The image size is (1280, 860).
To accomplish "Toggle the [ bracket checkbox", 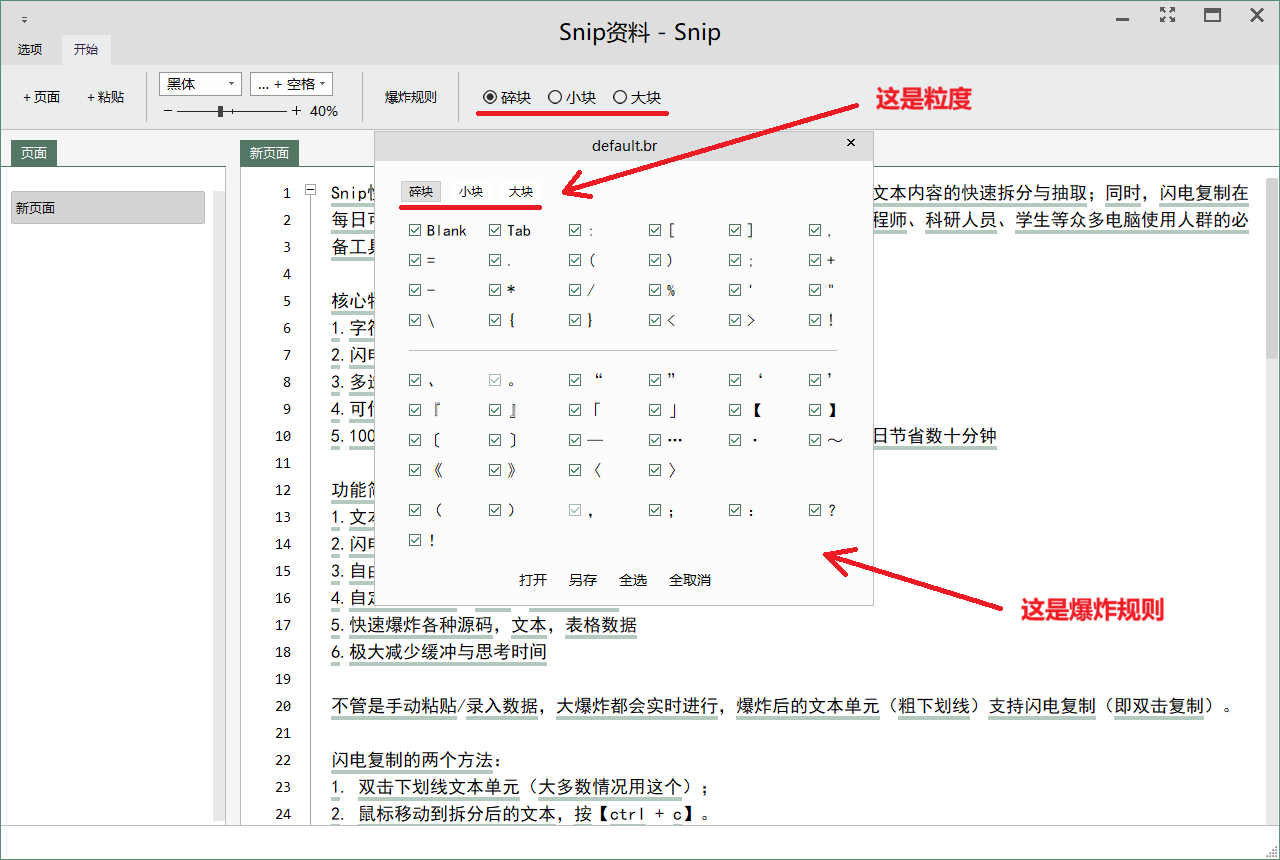I will coord(655,230).
